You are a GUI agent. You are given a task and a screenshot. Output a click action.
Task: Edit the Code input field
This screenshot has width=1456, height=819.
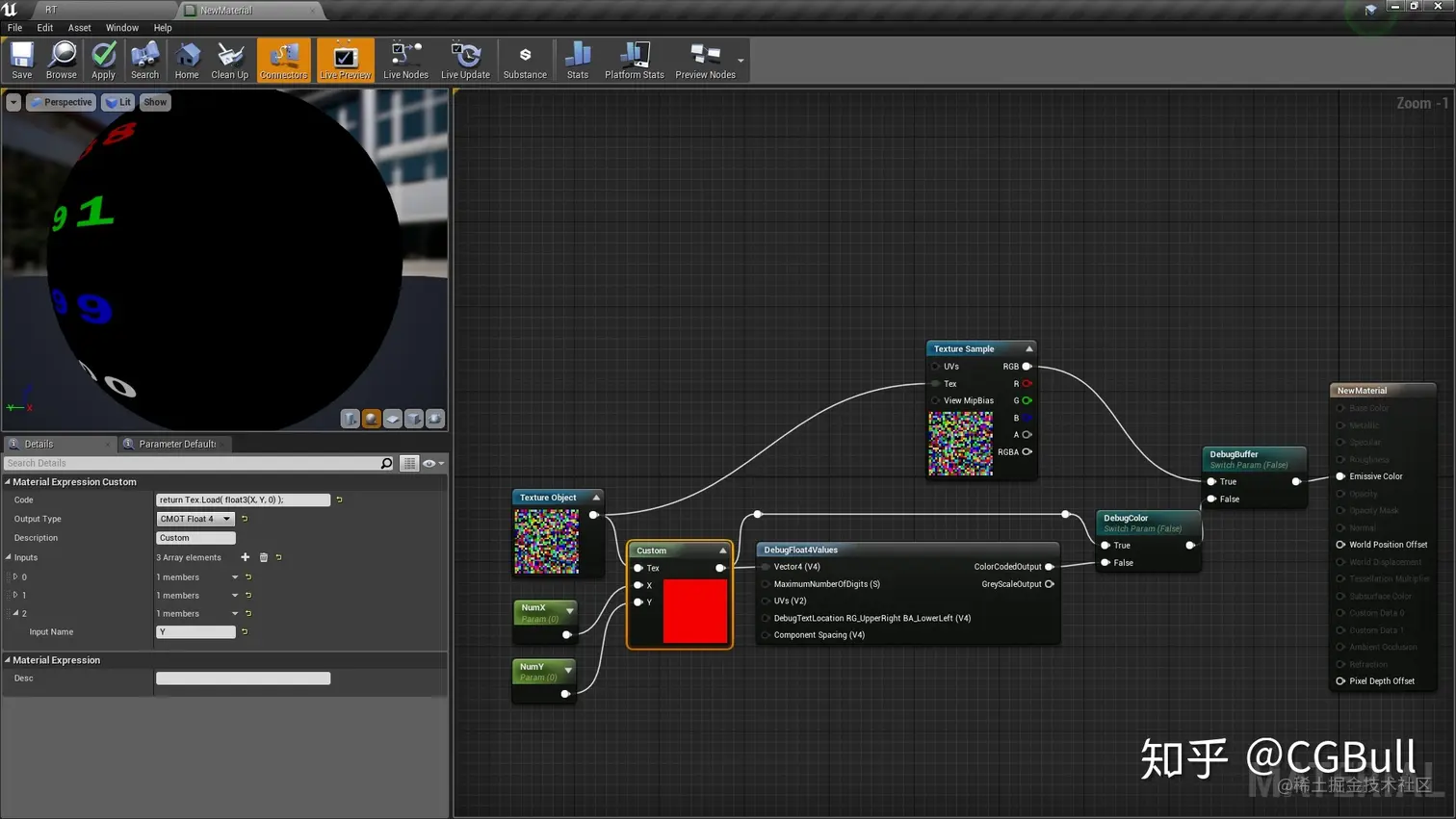(x=243, y=499)
